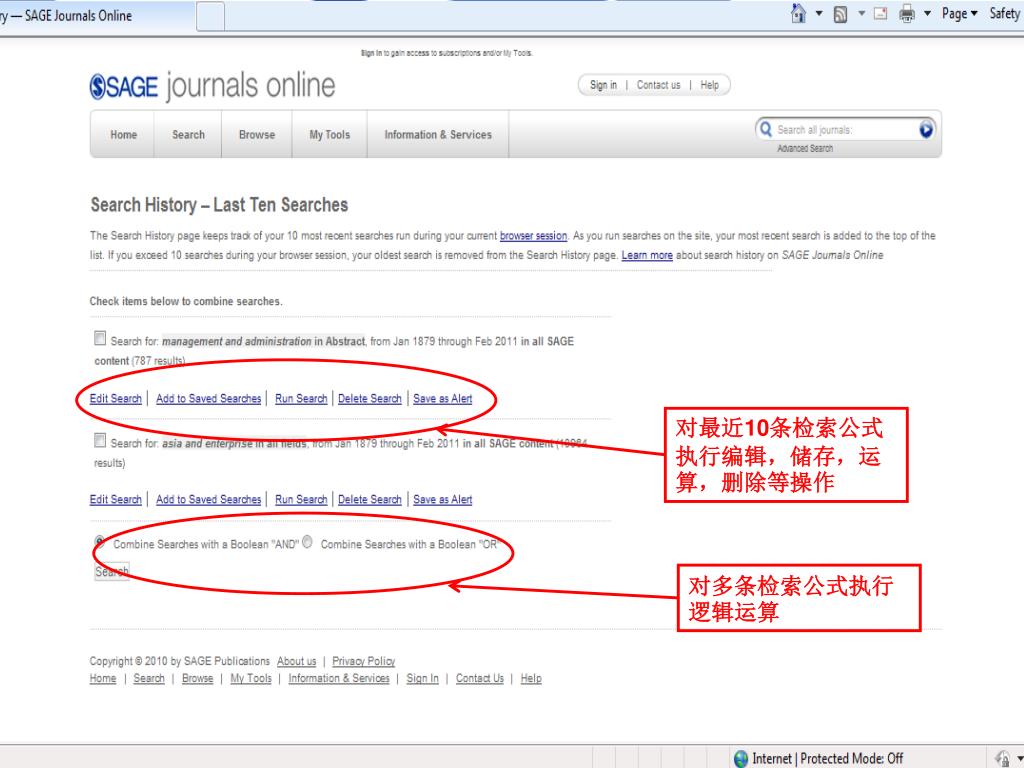The height and width of the screenshot is (768, 1024).
Task: Click the SAGE journals online logo
Action: click(x=212, y=86)
